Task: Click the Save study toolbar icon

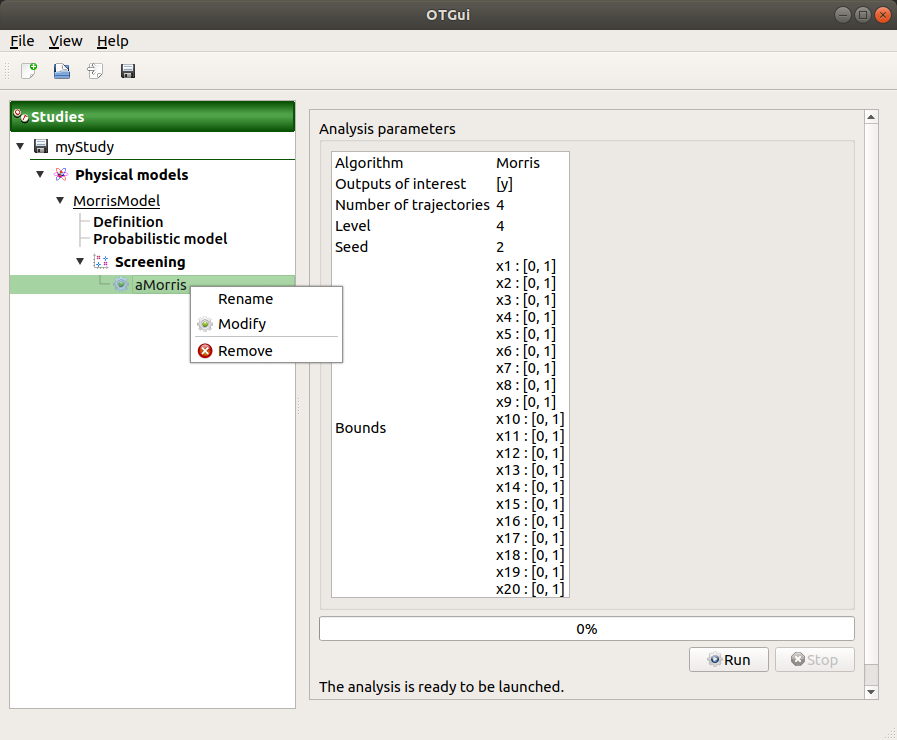Action: pyautogui.click(x=128, y=71)
